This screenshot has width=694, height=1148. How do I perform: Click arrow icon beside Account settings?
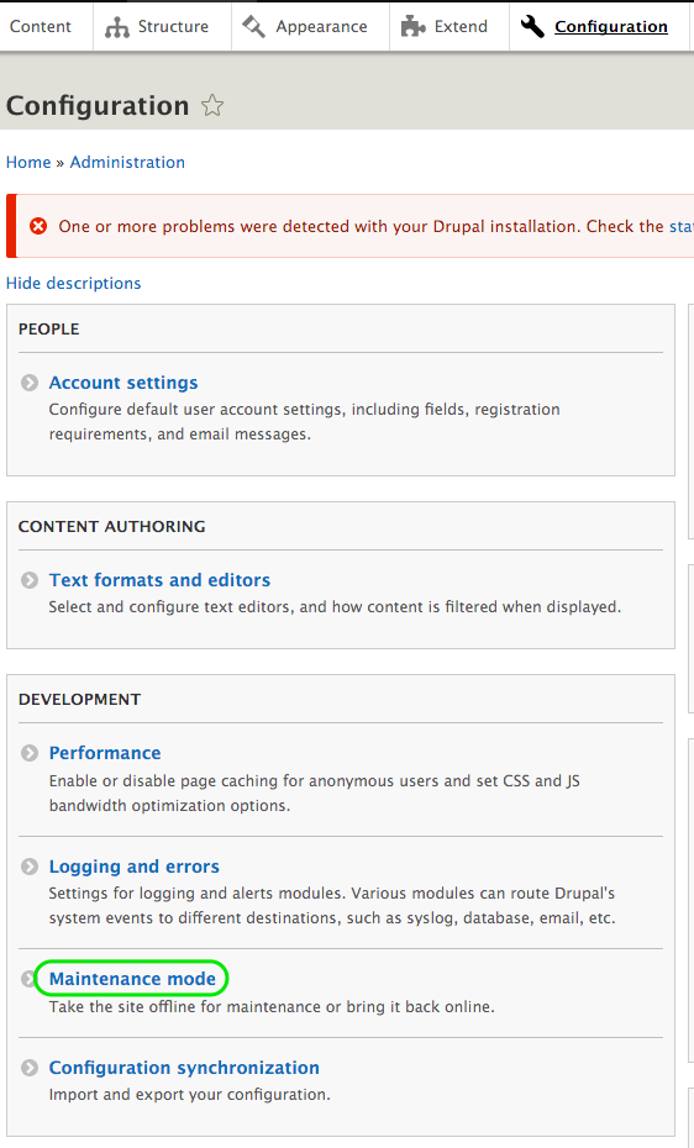[30, 383]
